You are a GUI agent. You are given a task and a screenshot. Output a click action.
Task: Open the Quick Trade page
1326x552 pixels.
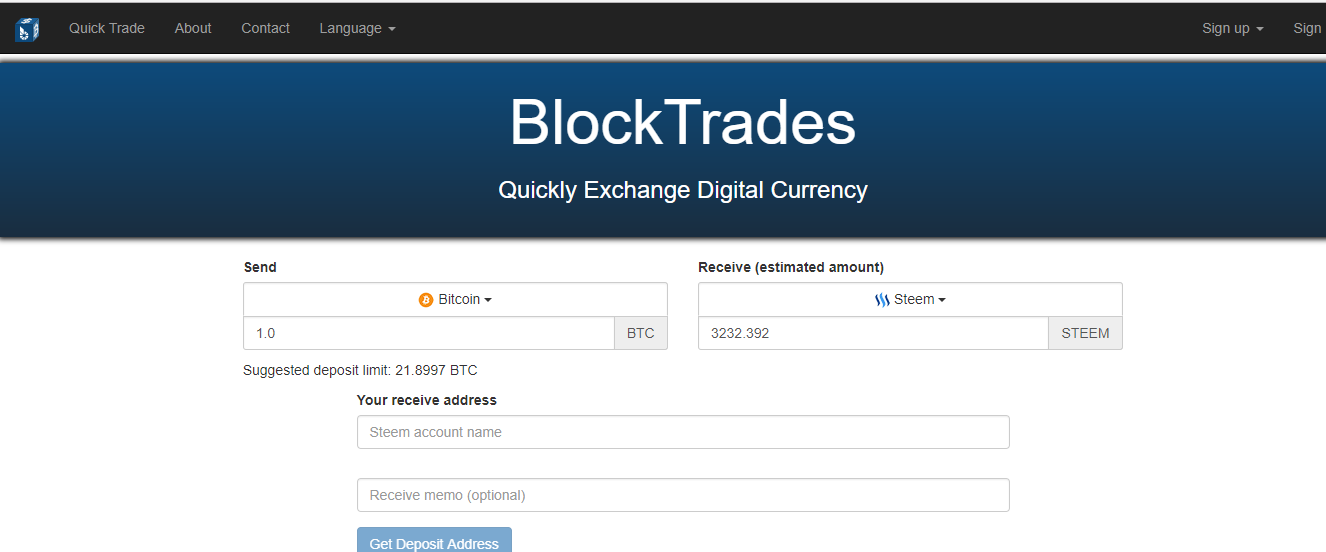point(107,28)
